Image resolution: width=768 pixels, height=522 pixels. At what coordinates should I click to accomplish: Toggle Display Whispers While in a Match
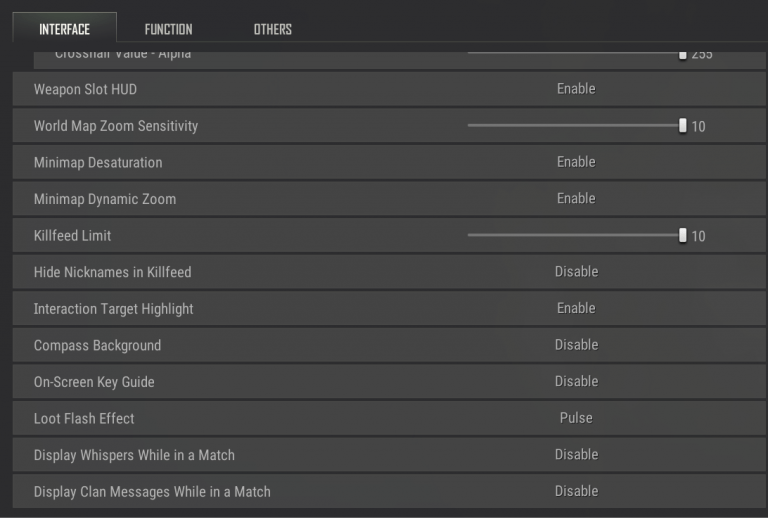[576, 454]
